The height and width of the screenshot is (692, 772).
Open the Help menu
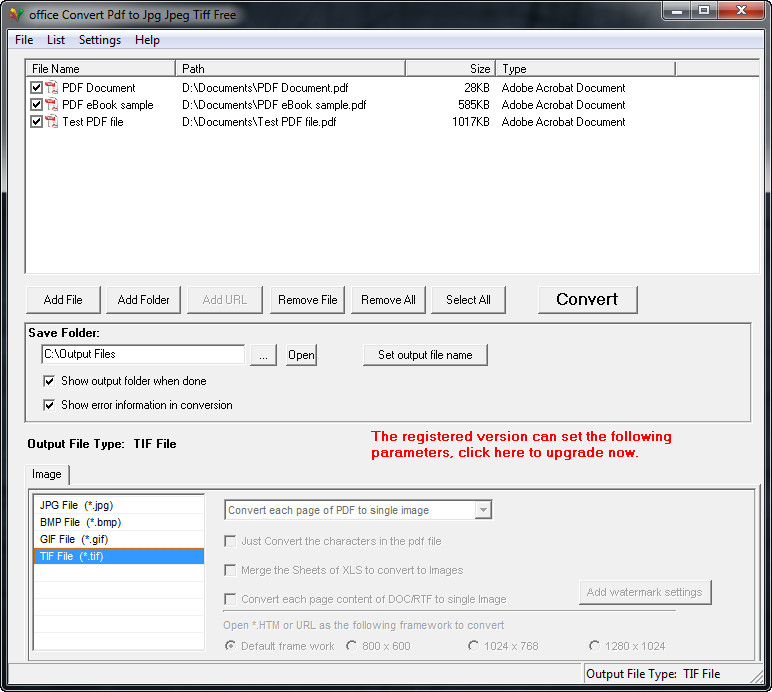point(147,40)
